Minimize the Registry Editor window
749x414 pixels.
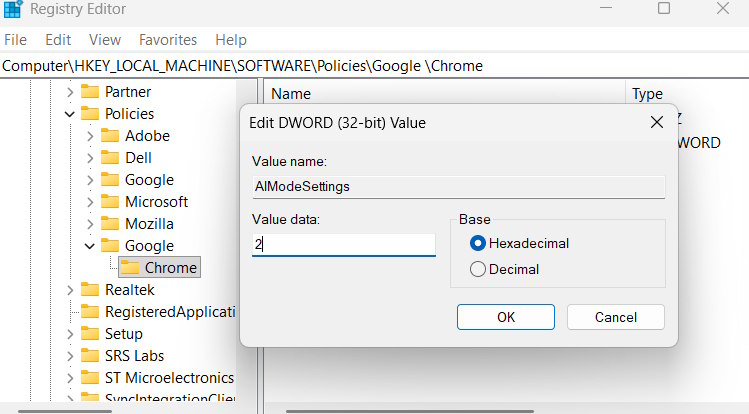[606, 8]
